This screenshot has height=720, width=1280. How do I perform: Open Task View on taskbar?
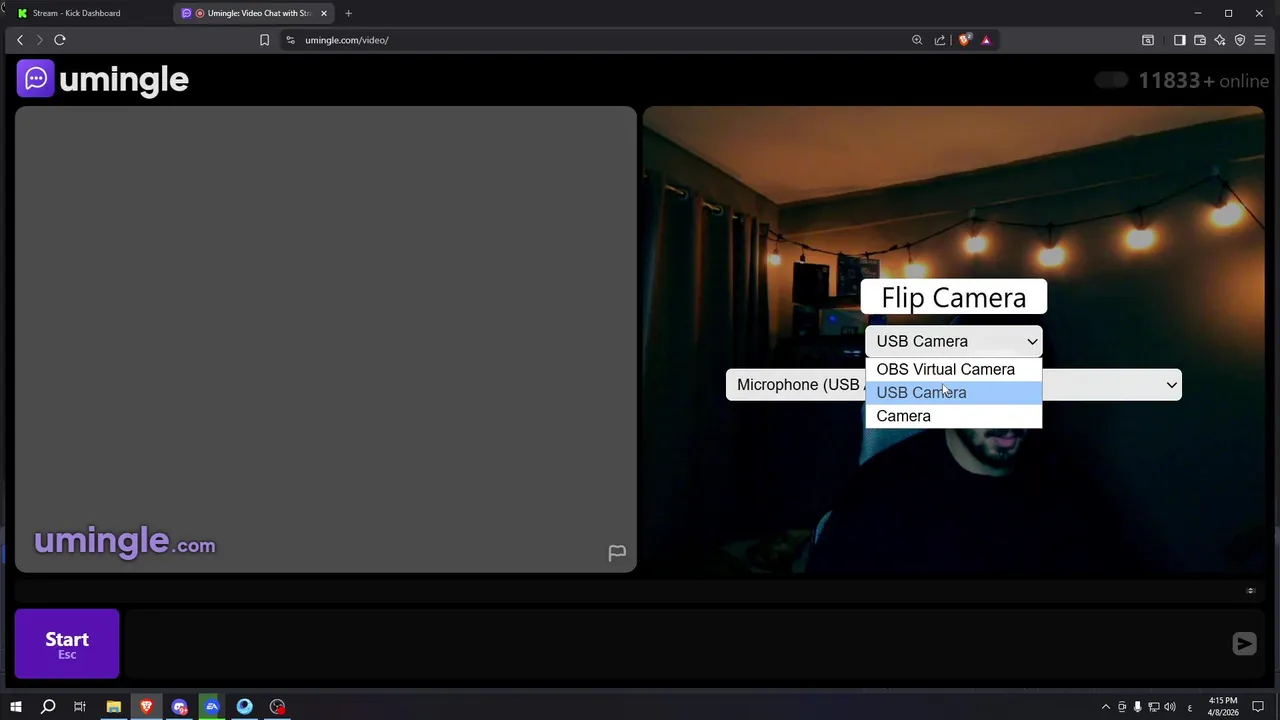pyautogui.click(x=80, y=707)
